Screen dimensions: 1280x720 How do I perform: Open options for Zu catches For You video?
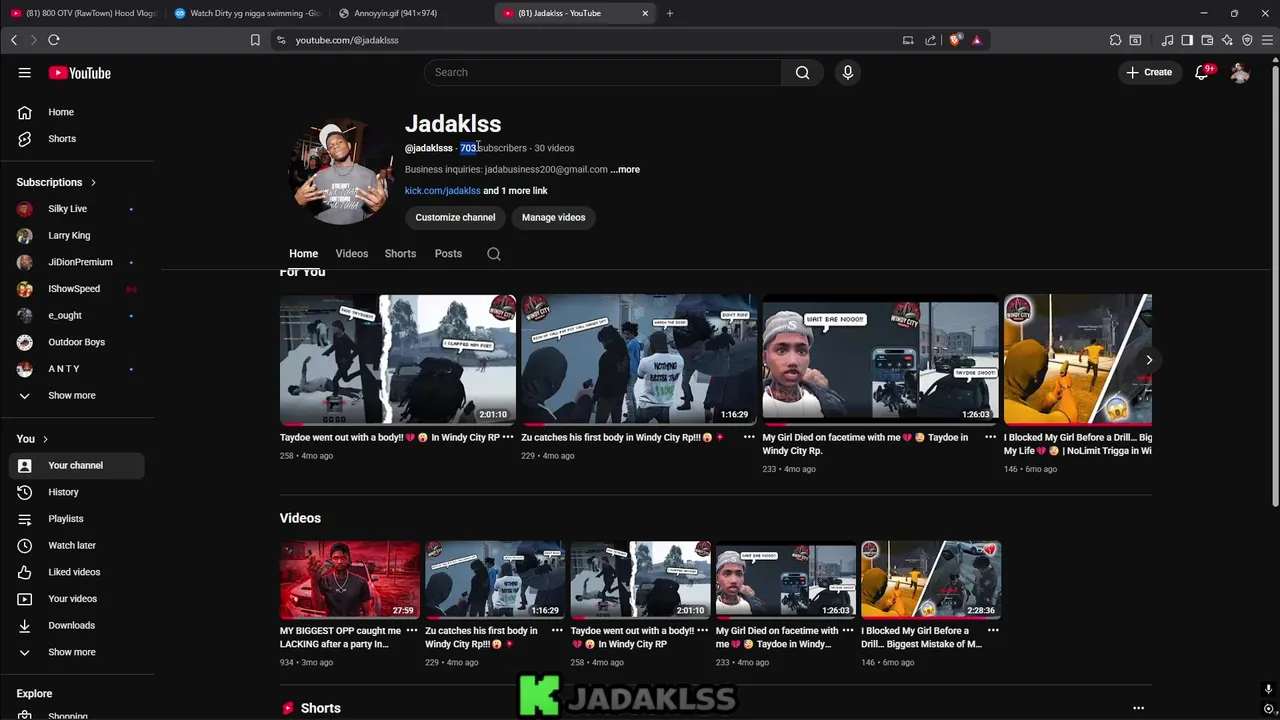click(x=749, y=438)
